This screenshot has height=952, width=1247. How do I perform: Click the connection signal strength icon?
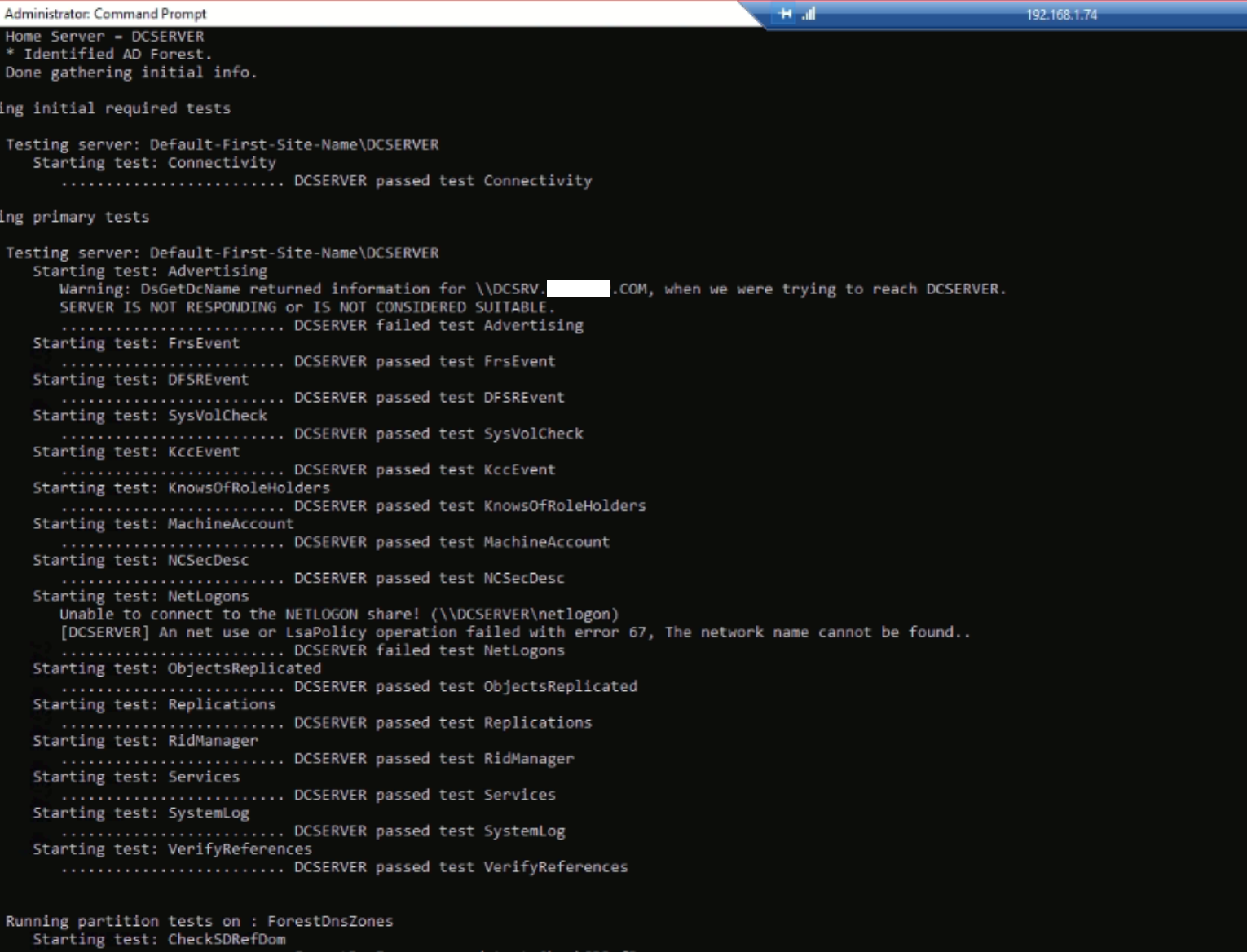[x=809, y=14]
